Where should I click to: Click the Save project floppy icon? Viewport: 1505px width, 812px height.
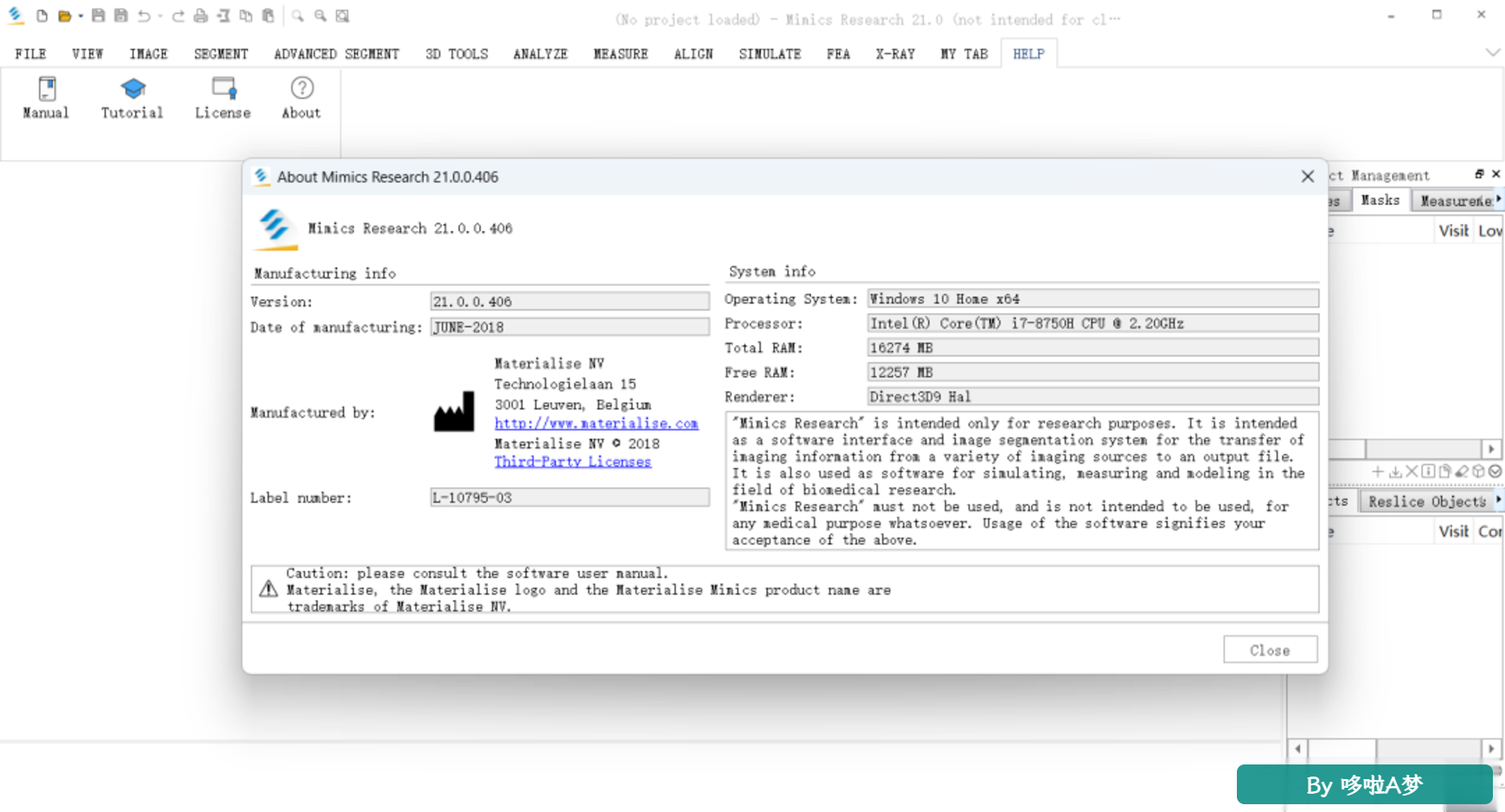(x=98, y=16)
